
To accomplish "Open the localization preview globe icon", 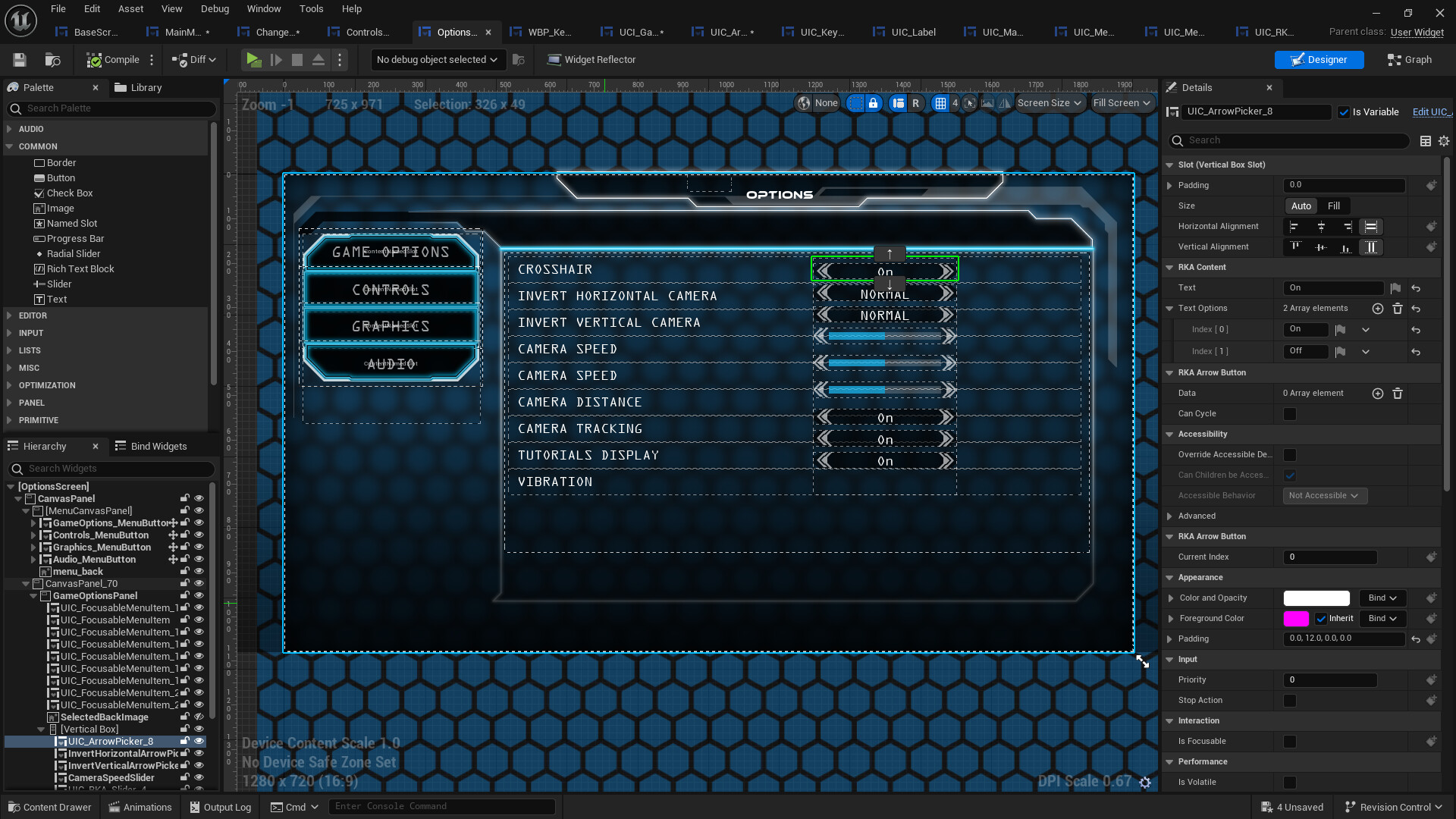I will [804, 102].
